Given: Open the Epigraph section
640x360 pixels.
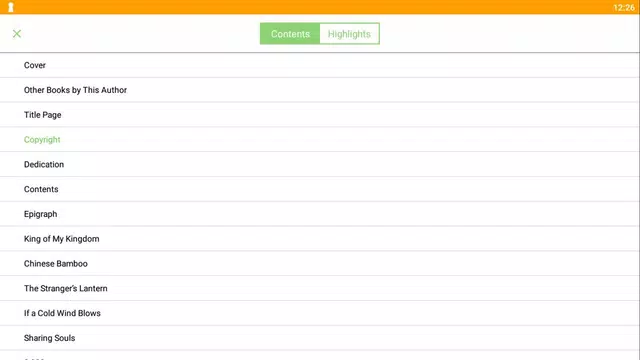Looking at the screenshot, I should pyautogui.click(x=320, y=214).
